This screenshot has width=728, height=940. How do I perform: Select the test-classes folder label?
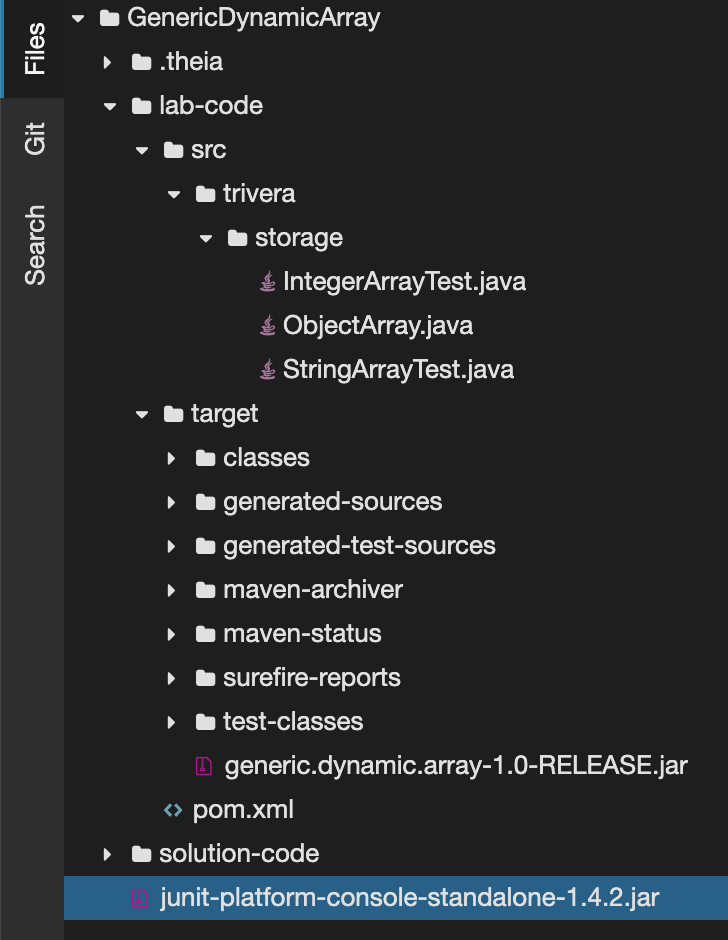pos(293,722)
